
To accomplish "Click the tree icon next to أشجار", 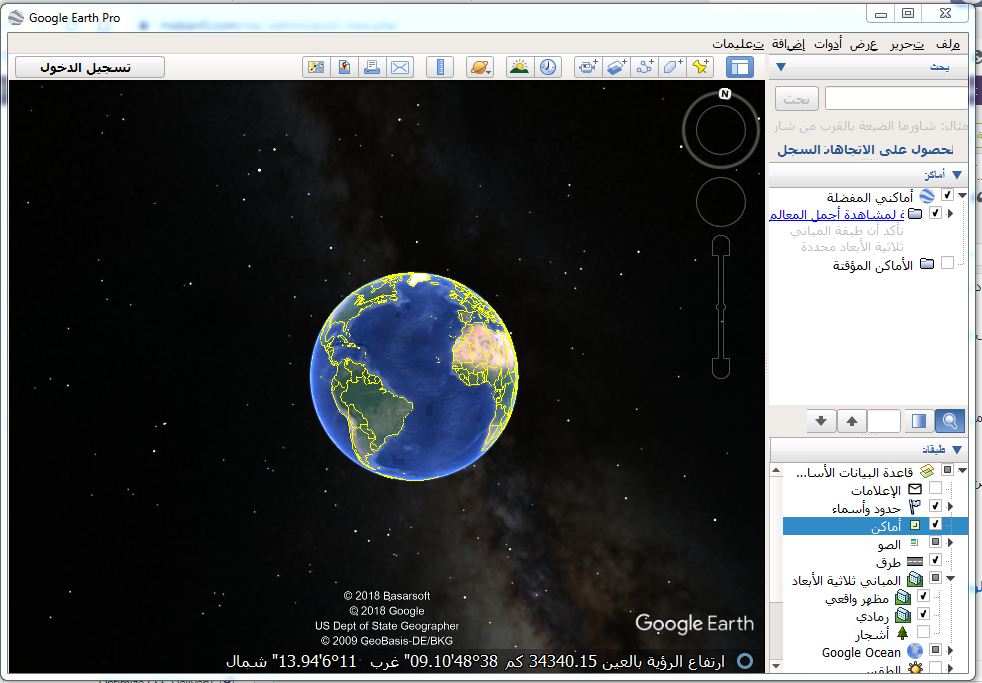I will coord(902,634).
